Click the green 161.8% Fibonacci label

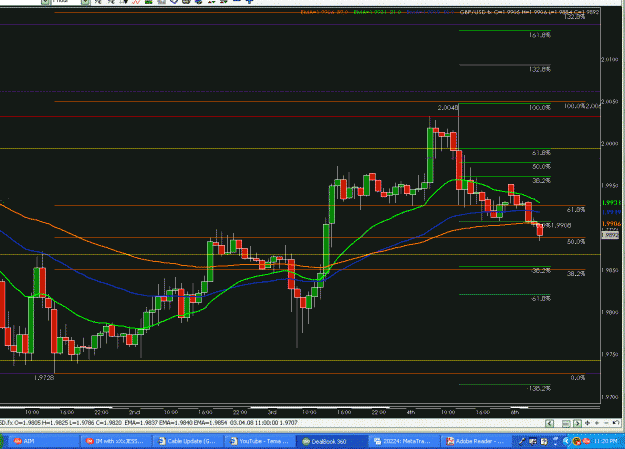click(540, 35)
